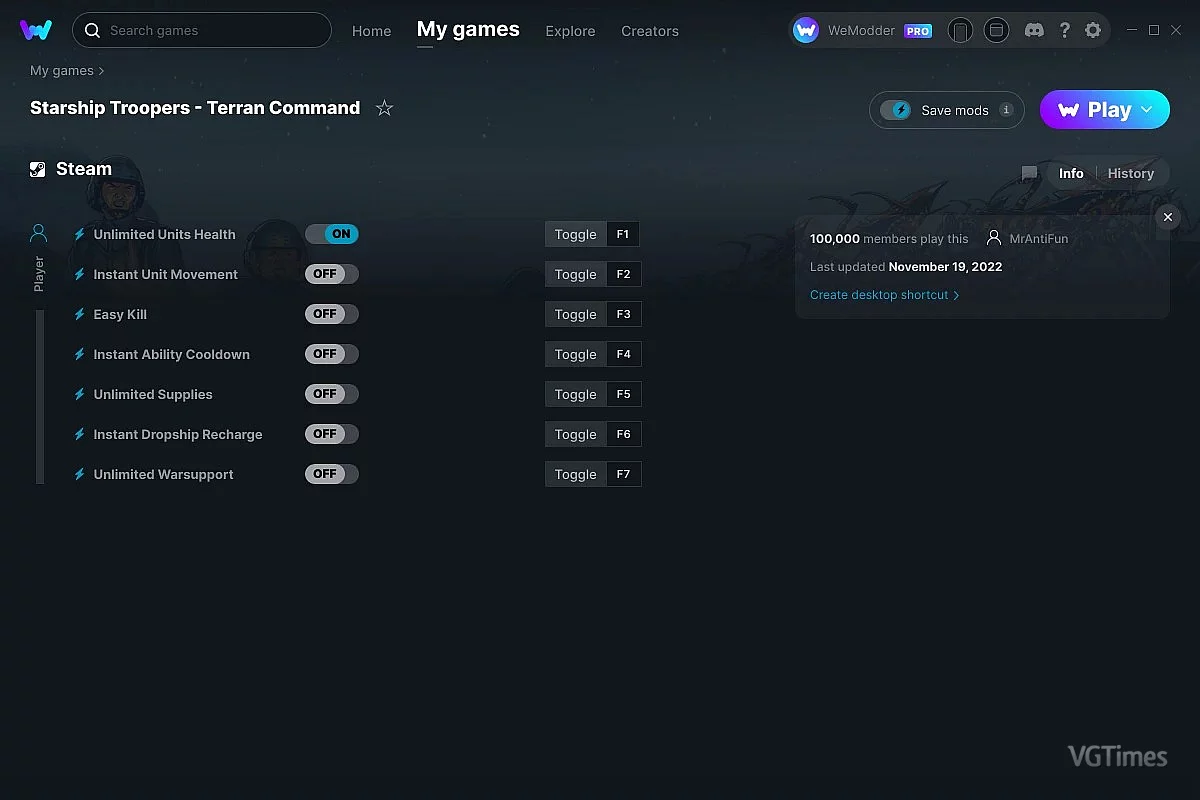Open the overlay window icon in header

tap(996, 31)
